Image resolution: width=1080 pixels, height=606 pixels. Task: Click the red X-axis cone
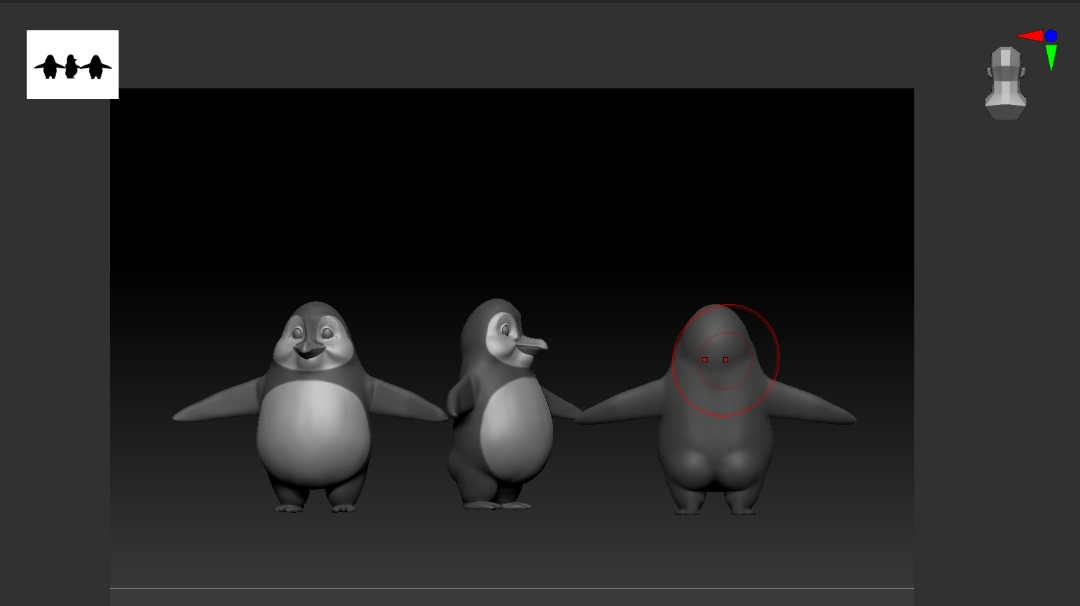click(1030, 36)
